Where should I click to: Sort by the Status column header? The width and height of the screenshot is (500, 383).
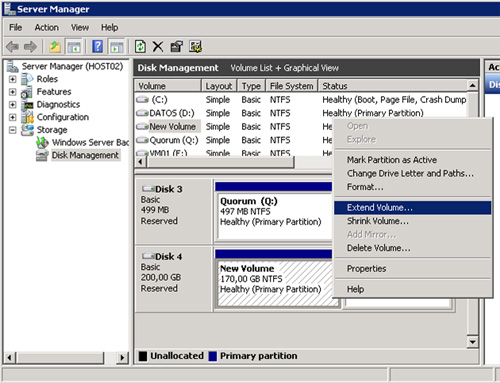(393, 86)
